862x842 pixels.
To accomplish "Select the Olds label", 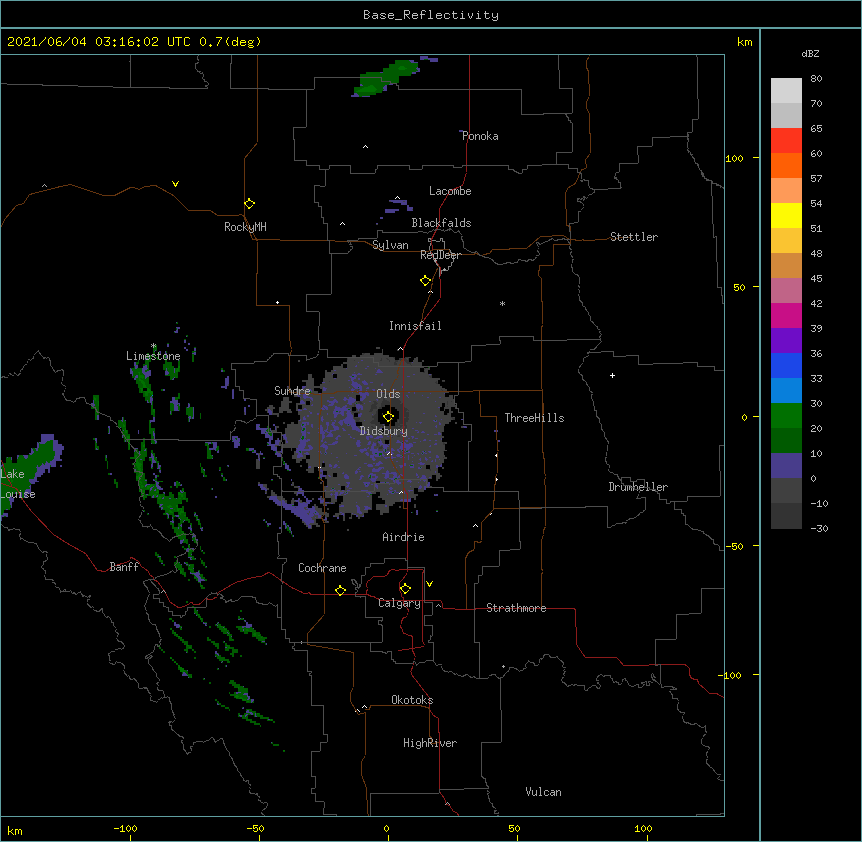I will 388,394.
